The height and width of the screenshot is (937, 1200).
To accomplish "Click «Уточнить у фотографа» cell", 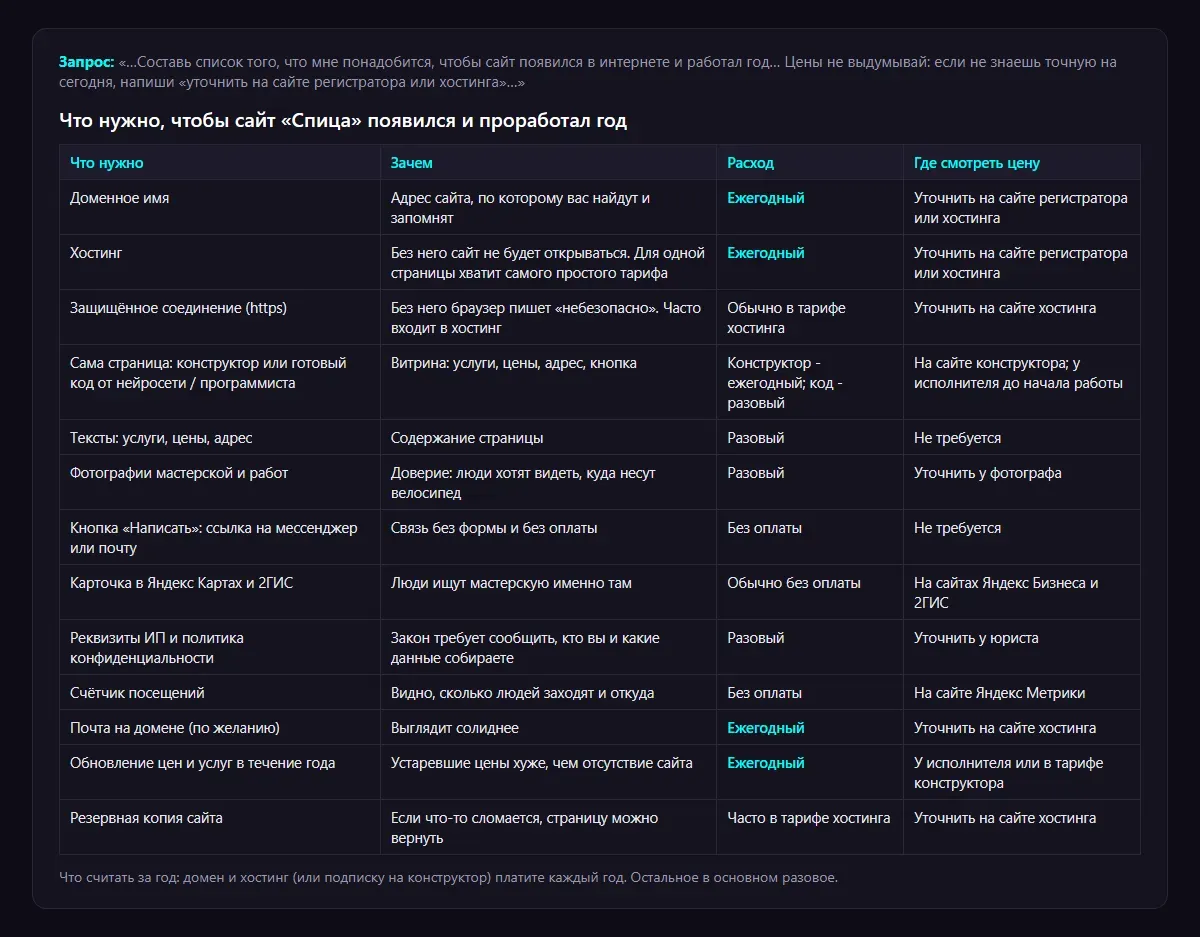I will coord(1022,483).
